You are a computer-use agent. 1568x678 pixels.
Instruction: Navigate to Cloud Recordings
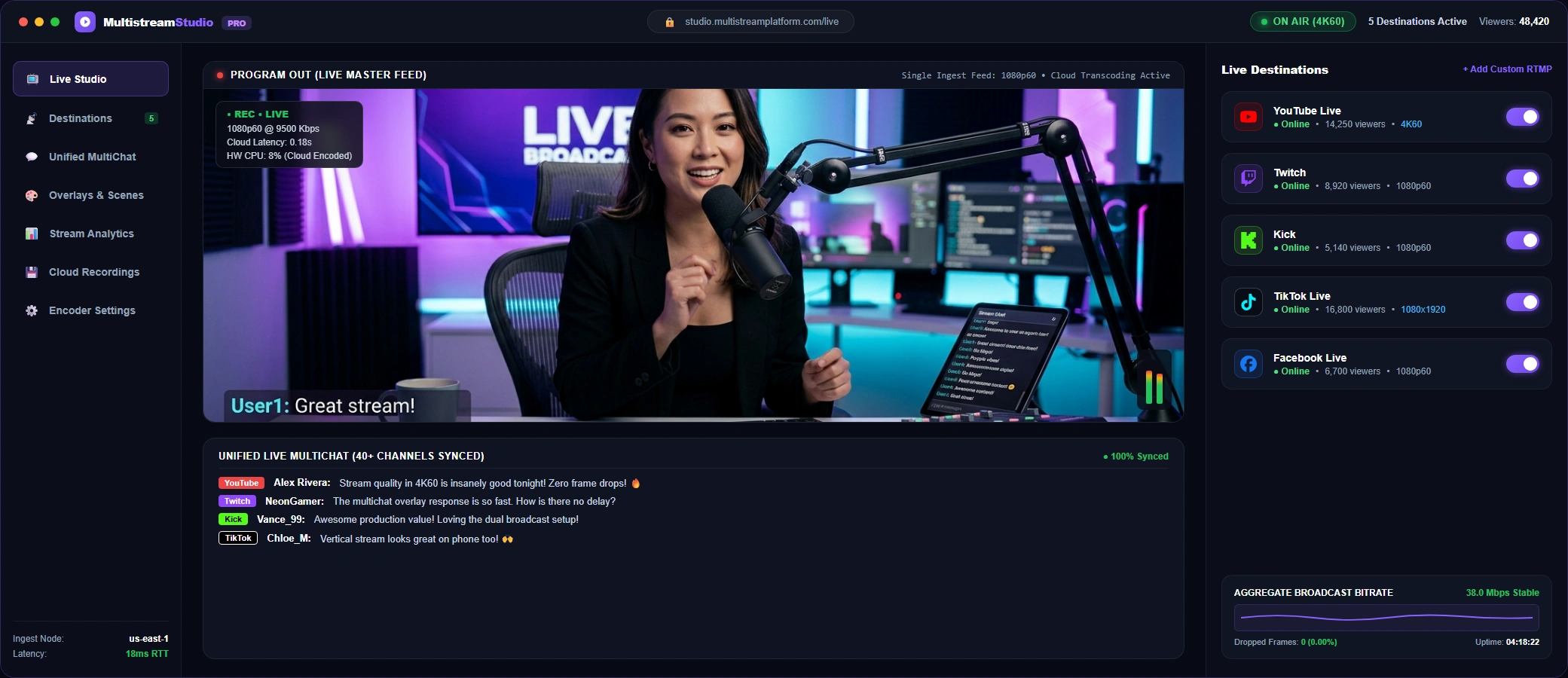pos(90,272)
